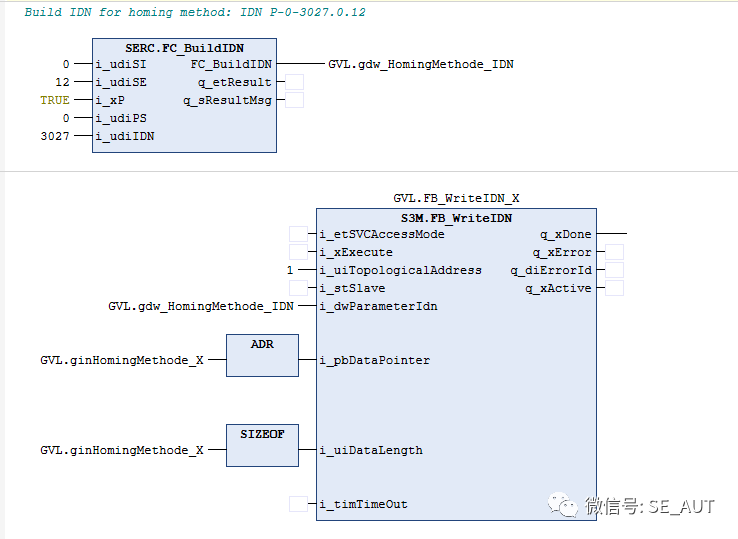Select the S3M.FB_WriteIDN block header

pyautogui.click(x=455, y=217)
